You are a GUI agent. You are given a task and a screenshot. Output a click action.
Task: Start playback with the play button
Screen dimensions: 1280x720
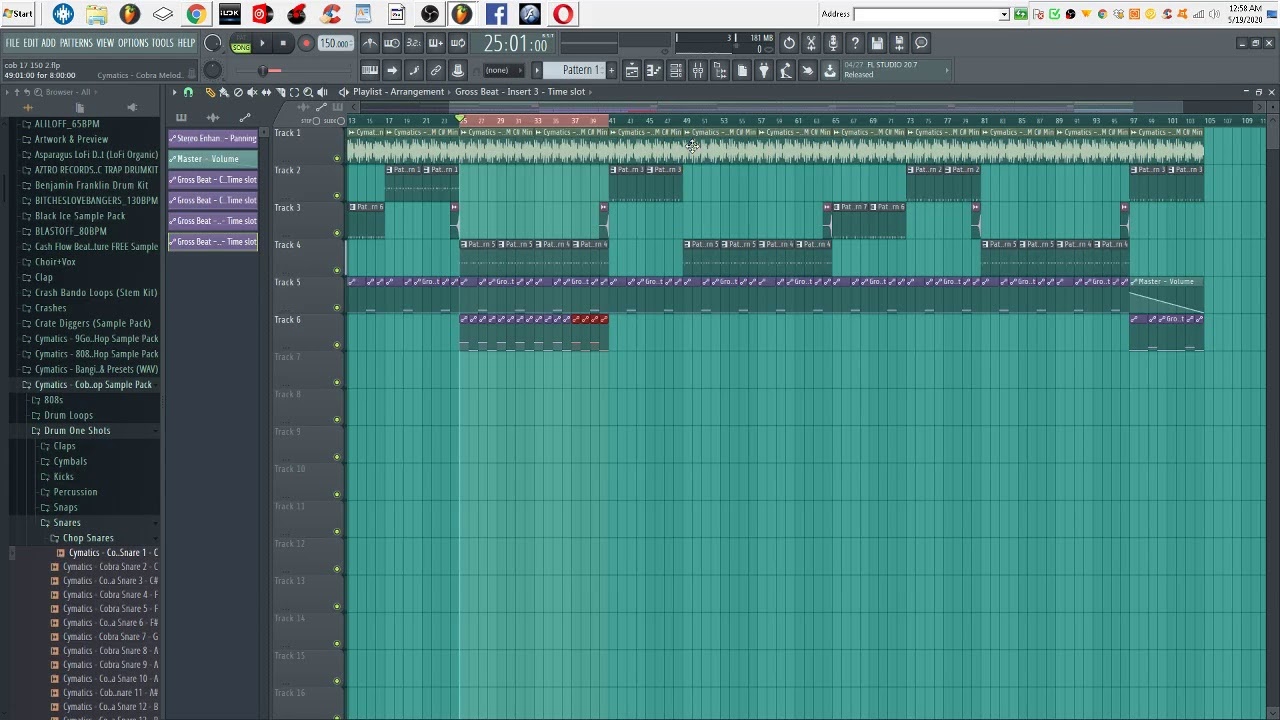(262, 43)
